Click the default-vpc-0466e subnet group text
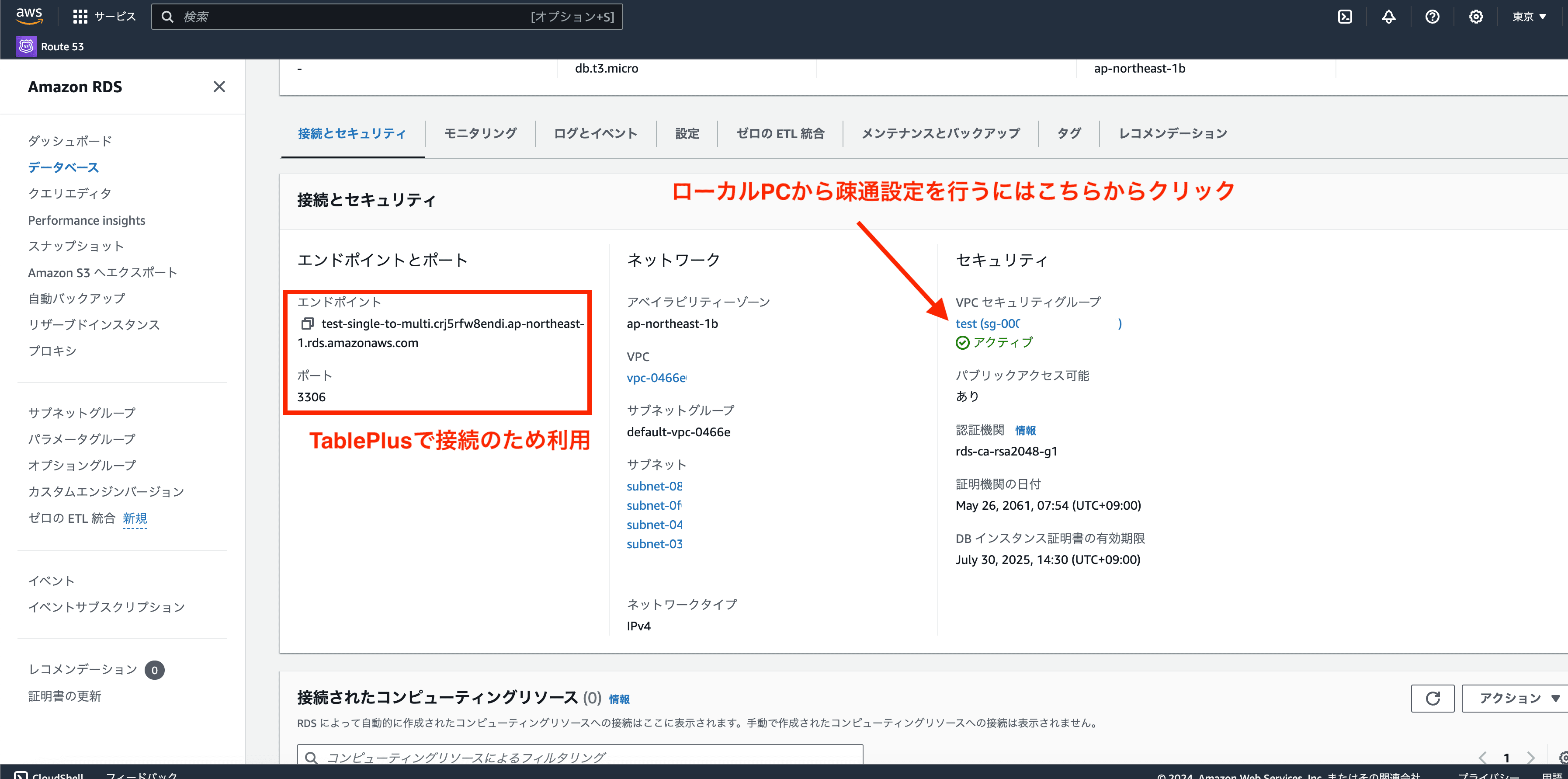Screen dimensions: 1568x779 tap(679, 432)
